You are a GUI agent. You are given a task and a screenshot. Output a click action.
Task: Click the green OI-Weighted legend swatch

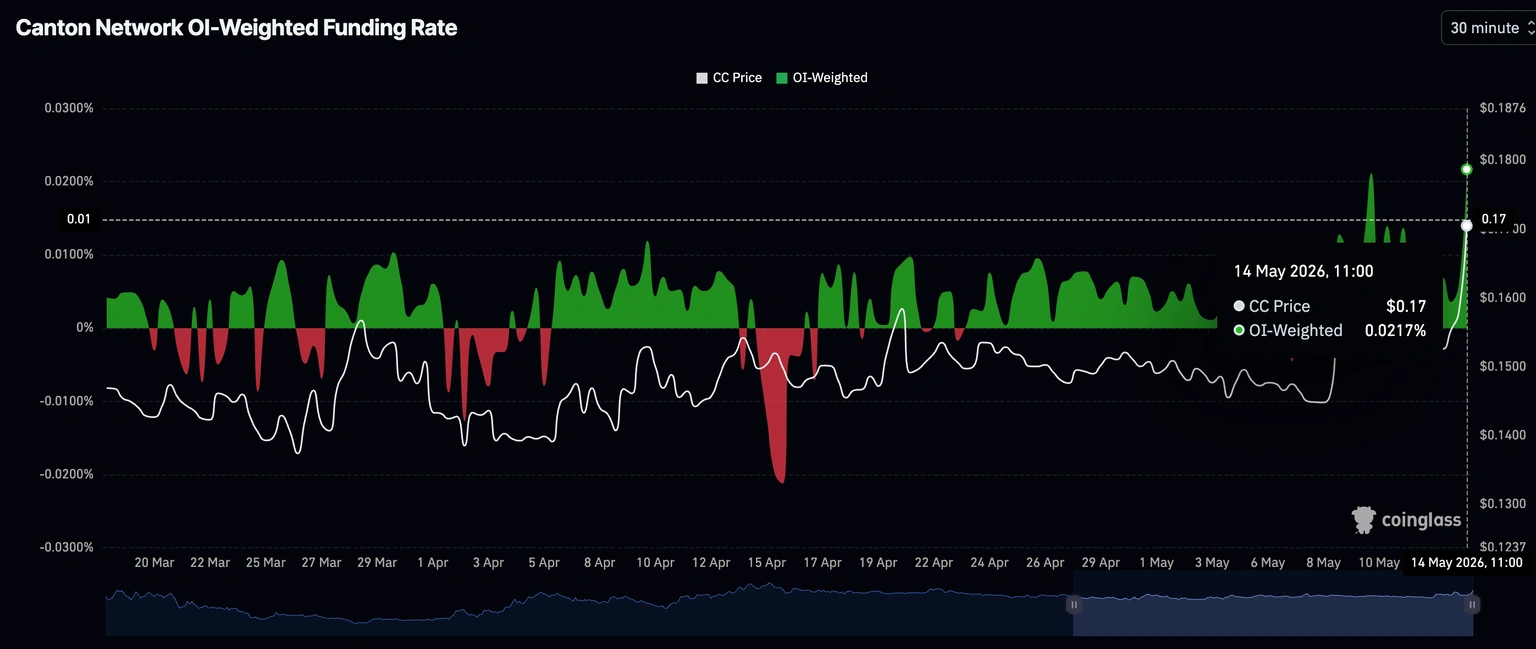(782, 78)
